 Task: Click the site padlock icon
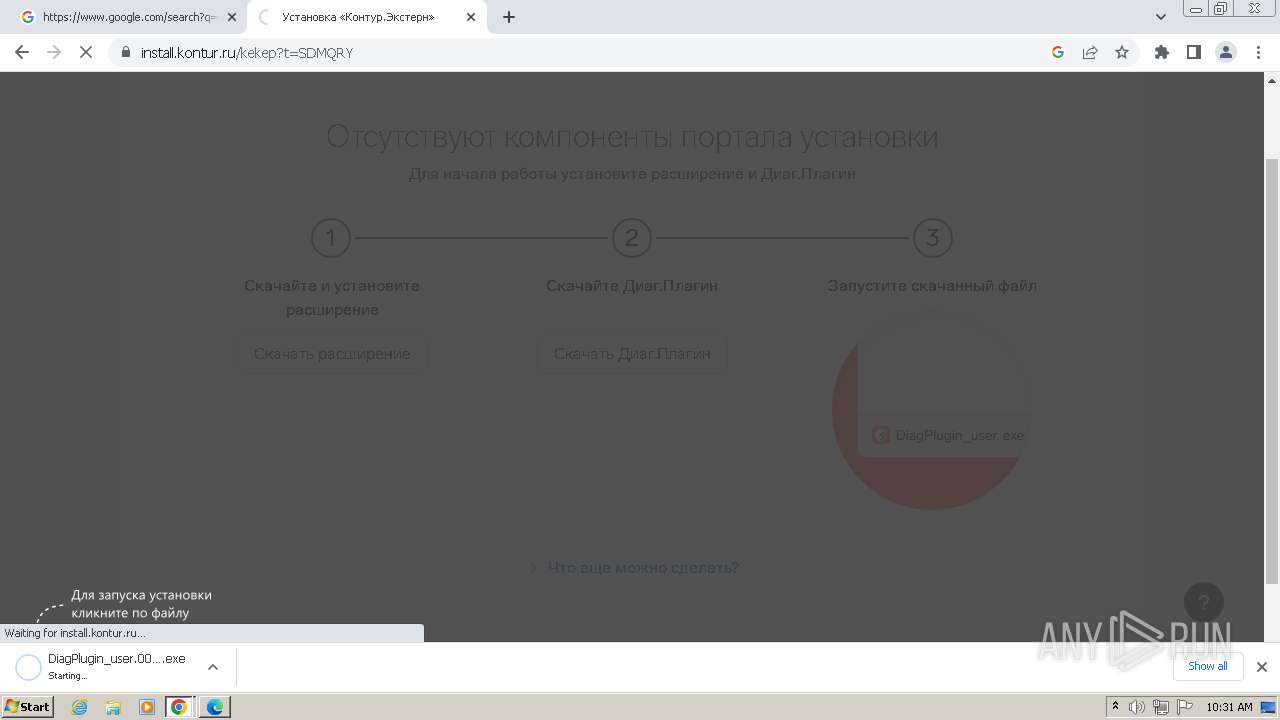[126, 53]
